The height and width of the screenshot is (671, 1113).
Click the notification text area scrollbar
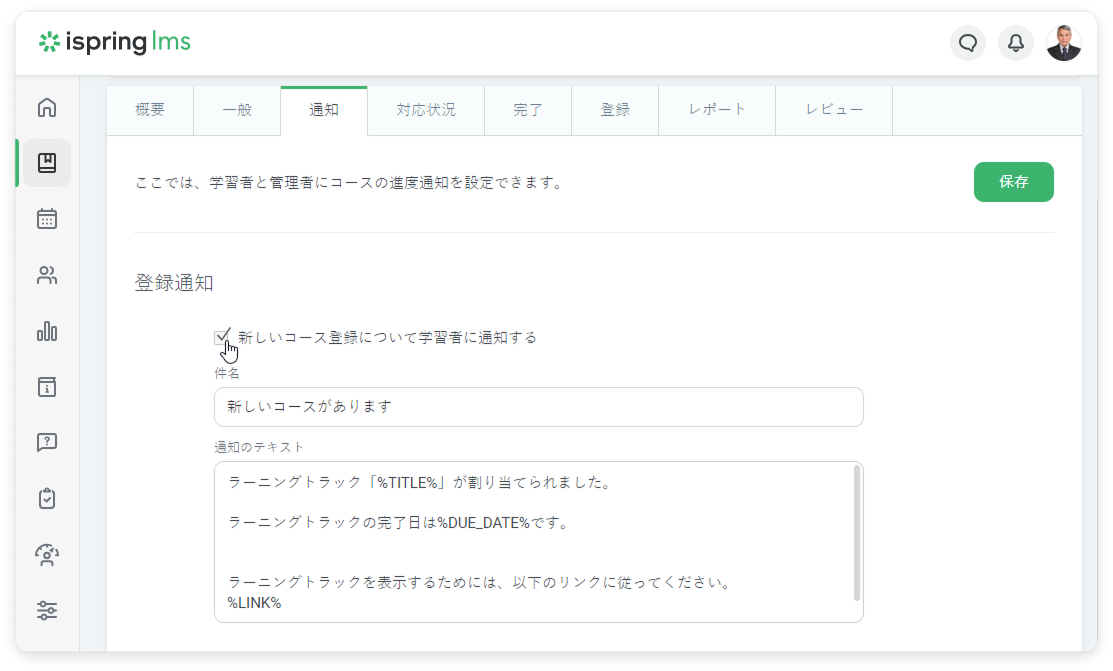(856, 532)
